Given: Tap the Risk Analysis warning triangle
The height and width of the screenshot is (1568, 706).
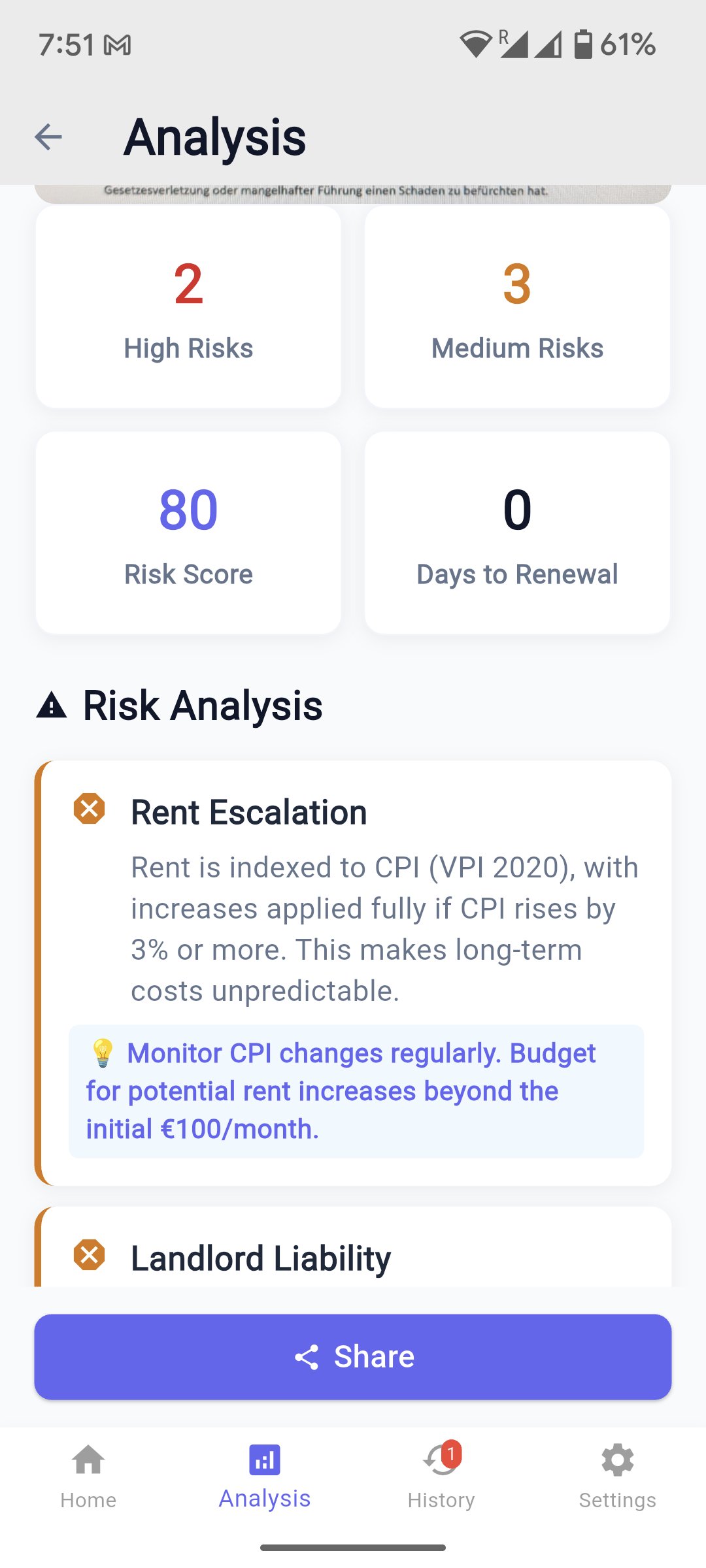Looking at the screenshot, I should click(x=52, y=706).
